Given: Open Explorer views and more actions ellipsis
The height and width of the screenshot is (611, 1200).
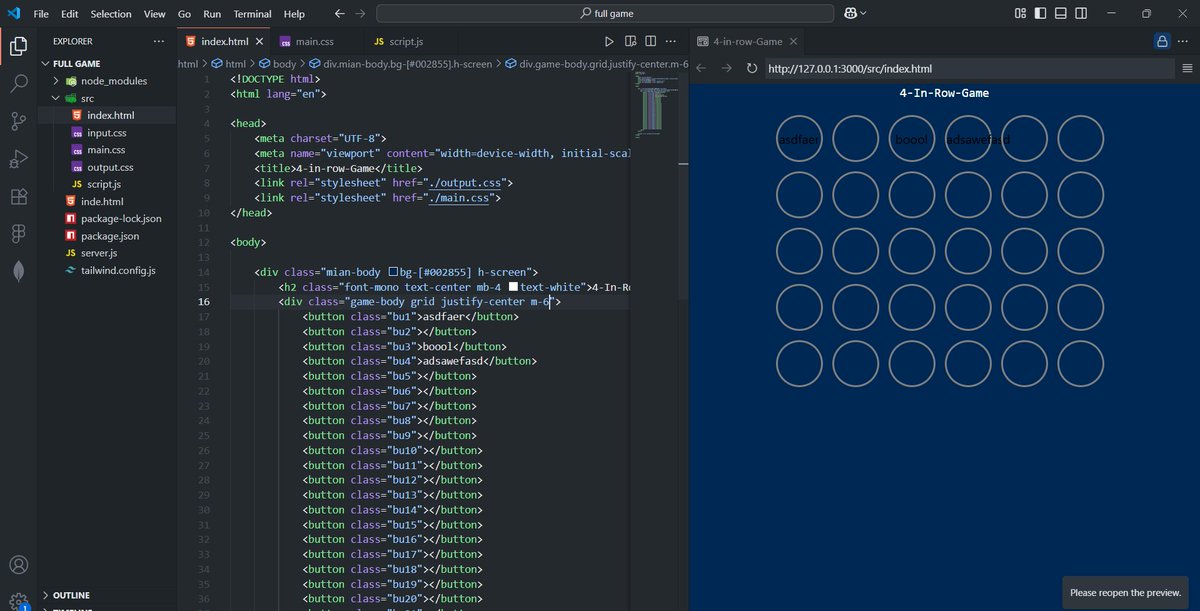Looking at the screenshot, I should (x=159, y=42).
